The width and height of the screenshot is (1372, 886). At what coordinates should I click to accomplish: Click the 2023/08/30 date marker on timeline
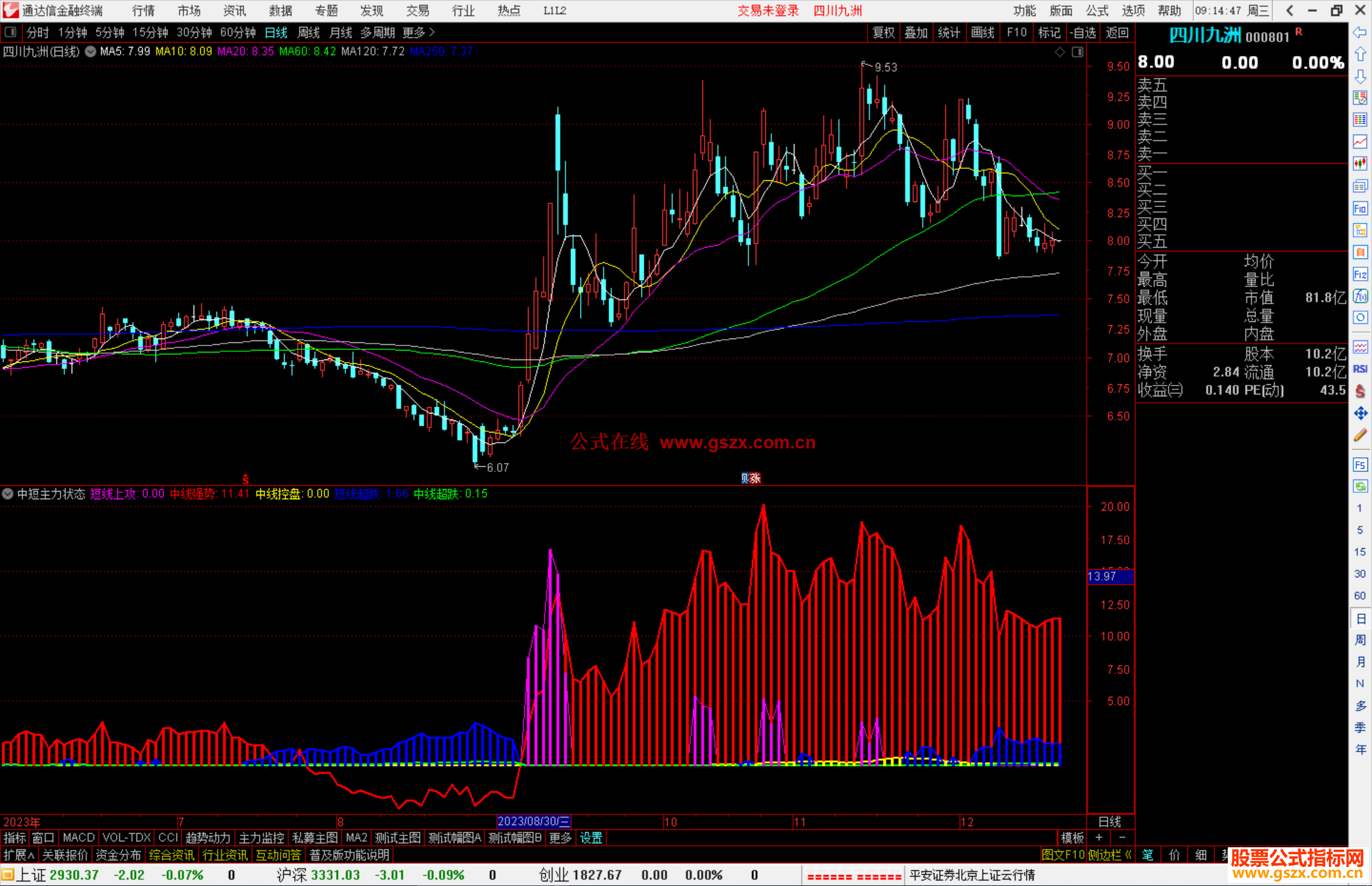pos(534,822)
